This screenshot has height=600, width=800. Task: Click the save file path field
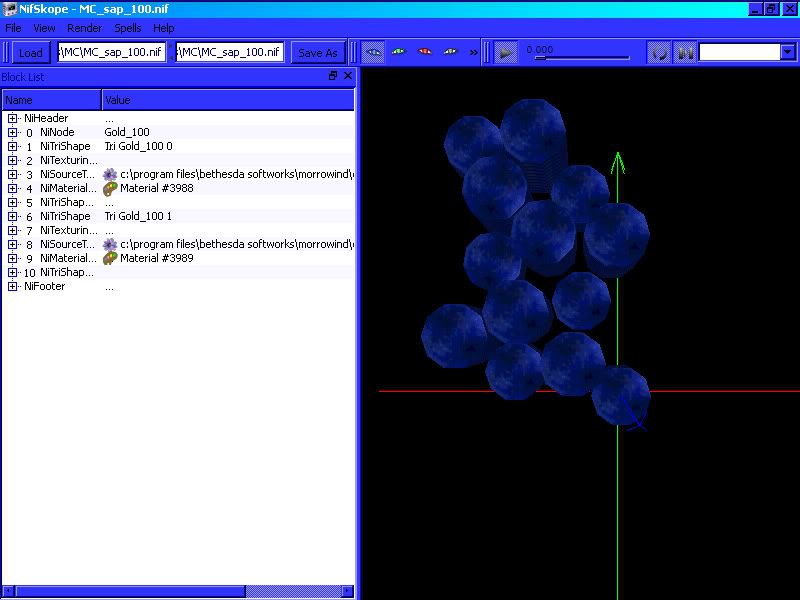230,52
